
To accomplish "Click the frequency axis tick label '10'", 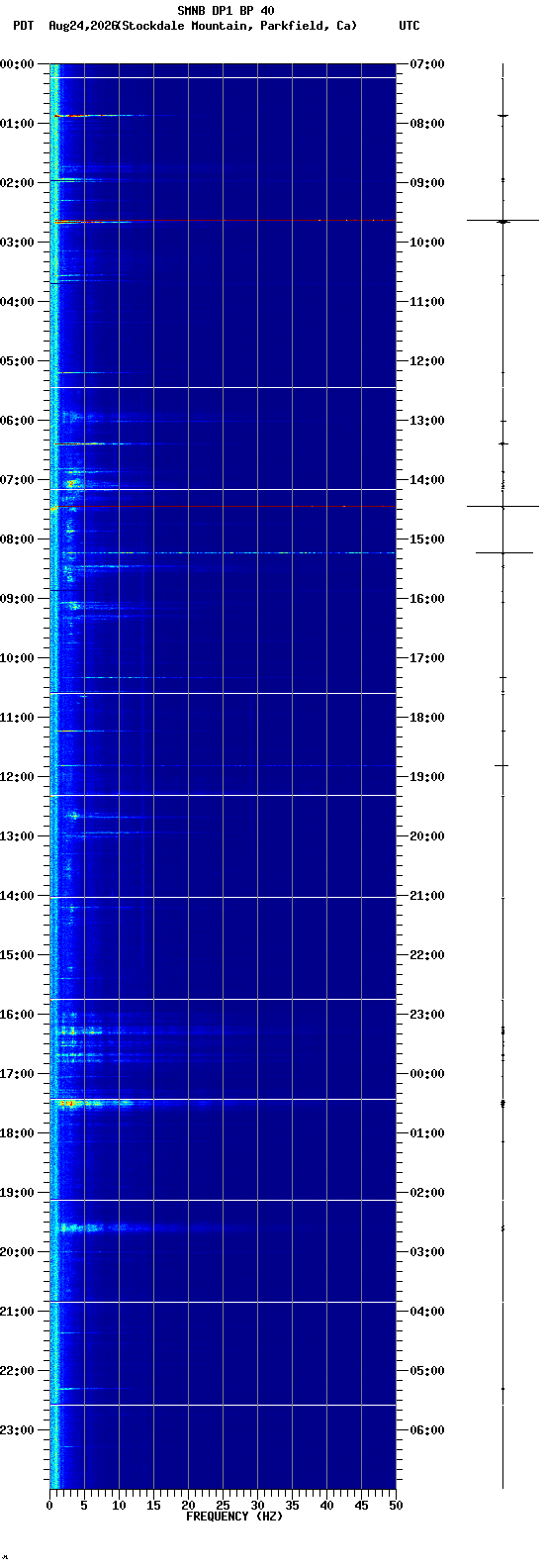I will (119, 1506).
